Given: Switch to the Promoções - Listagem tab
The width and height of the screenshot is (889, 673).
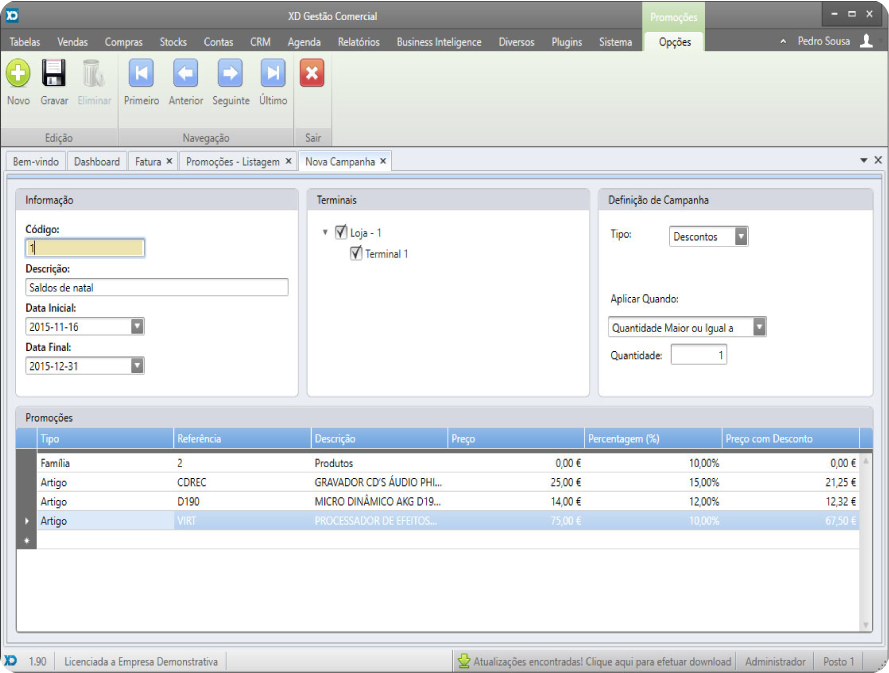Looking at the screenshot, I should pyautogui.click(x=232, y=161).
